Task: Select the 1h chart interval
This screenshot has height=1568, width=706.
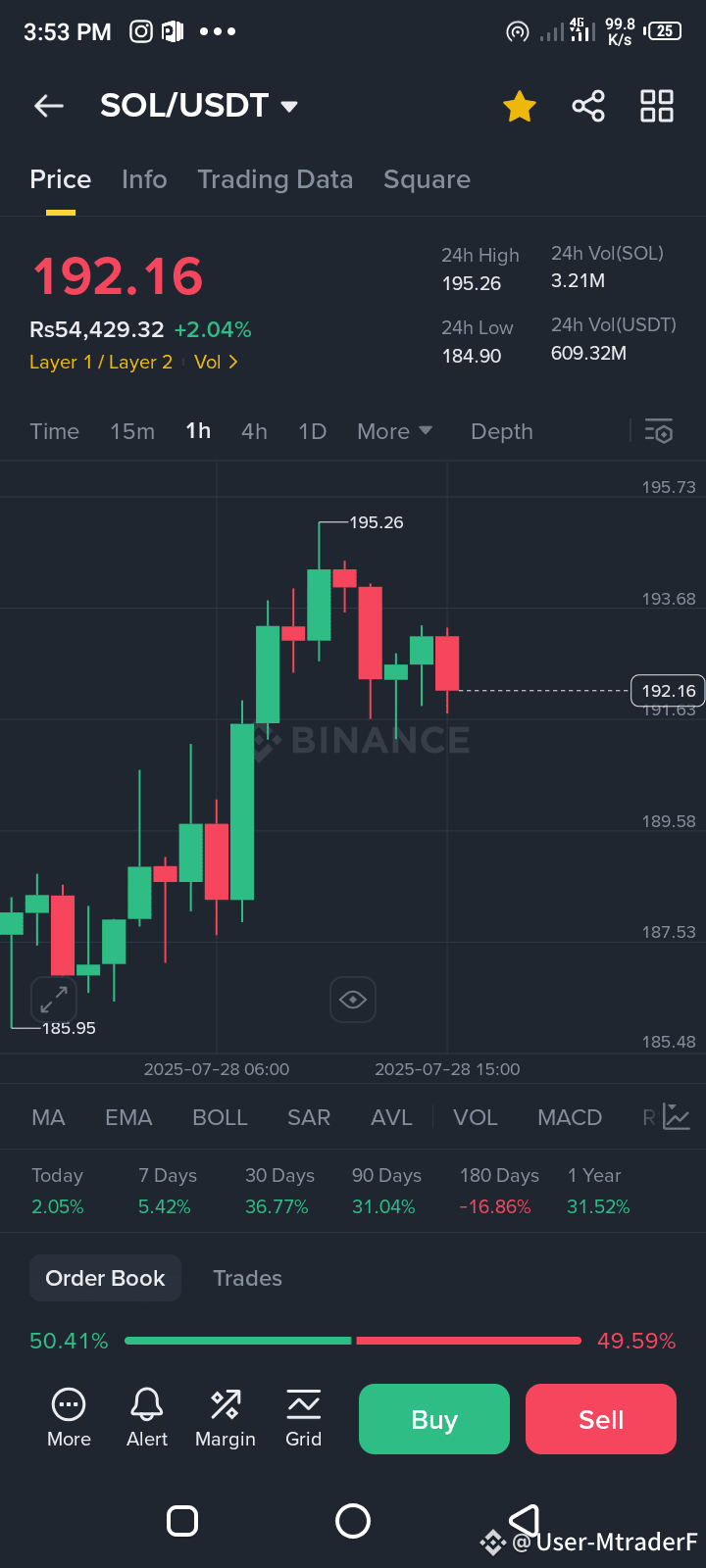Action: (x=198, y=431)
